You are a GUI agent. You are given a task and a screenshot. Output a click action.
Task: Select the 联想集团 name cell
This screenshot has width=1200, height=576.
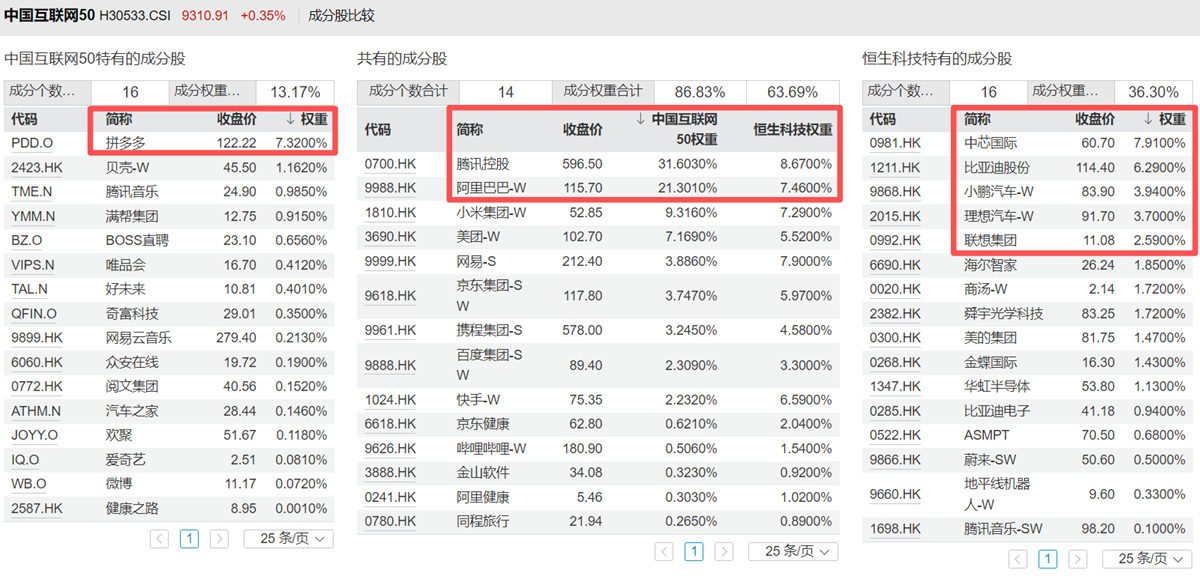click(x=990, y=240)
